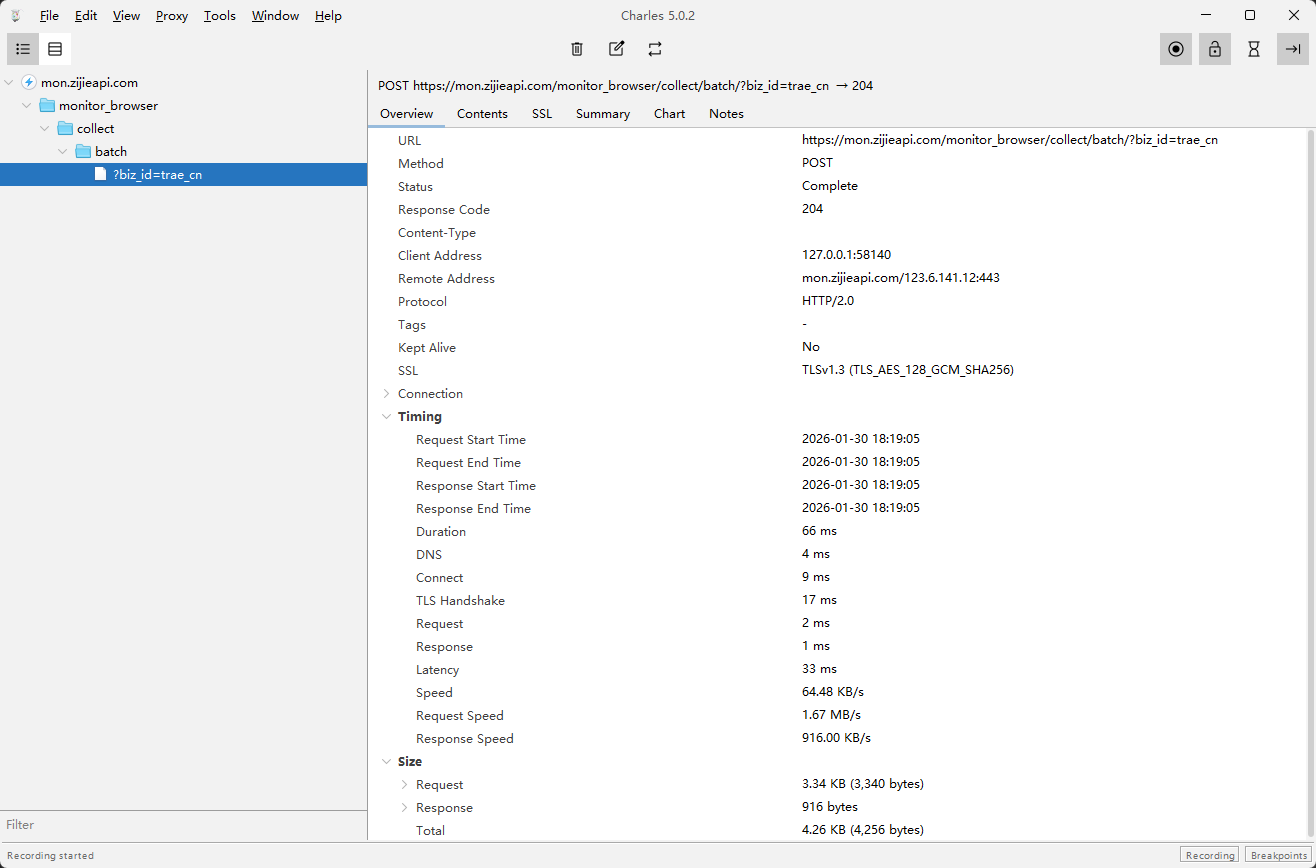Click the Recording status bar button
1316x868 pixels.
point(1210,855)
